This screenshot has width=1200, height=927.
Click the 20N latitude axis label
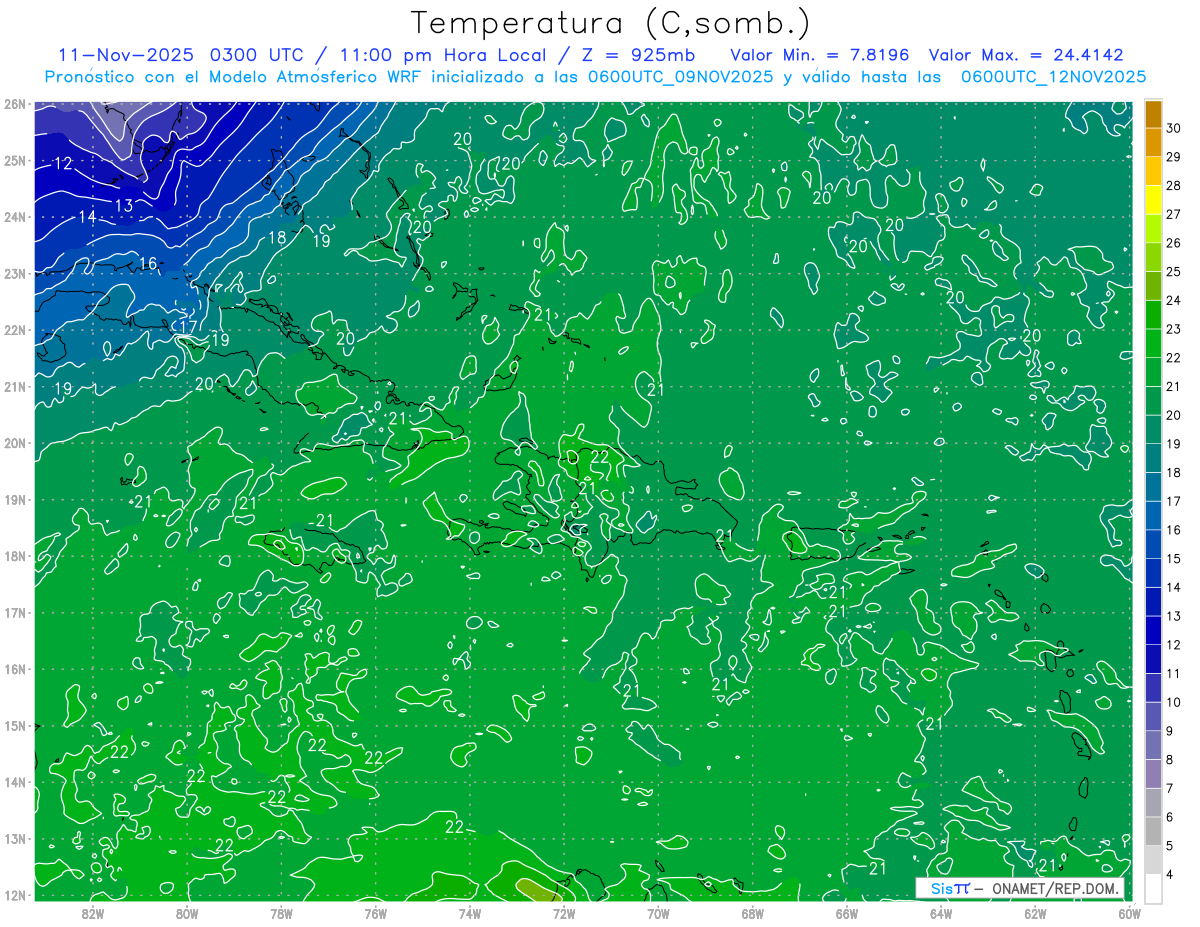14,443
